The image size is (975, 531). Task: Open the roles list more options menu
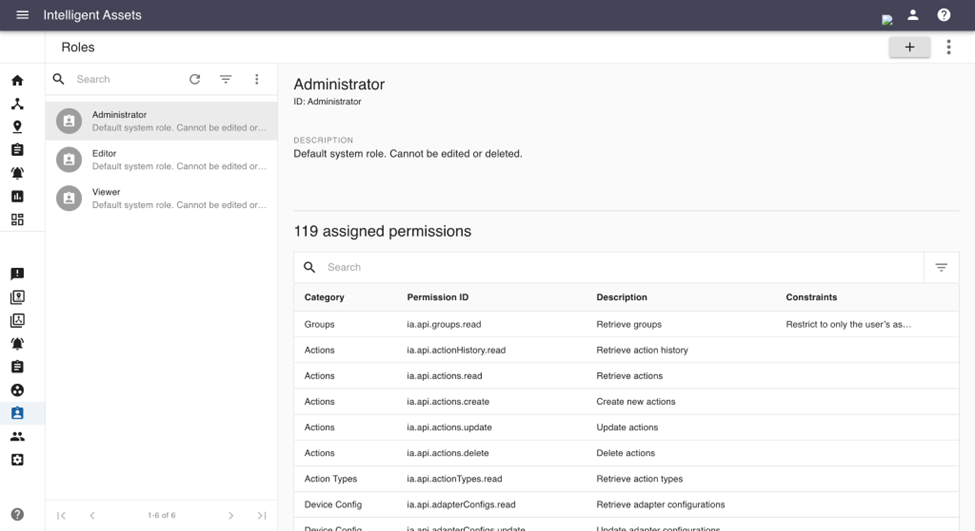[x=257, y=79]
